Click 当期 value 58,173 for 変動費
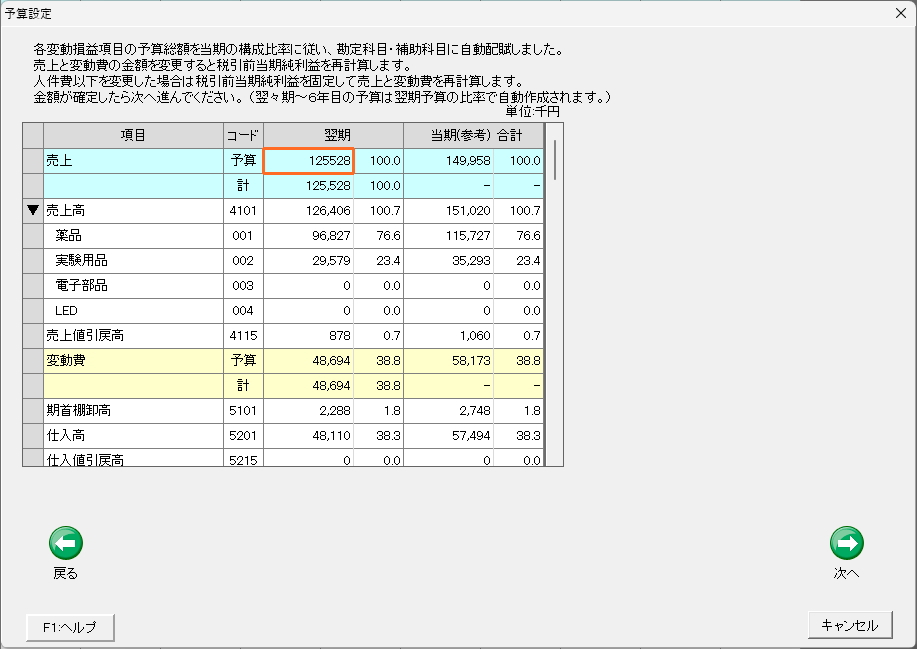This screenshot has width=917, height=649. 449,361
